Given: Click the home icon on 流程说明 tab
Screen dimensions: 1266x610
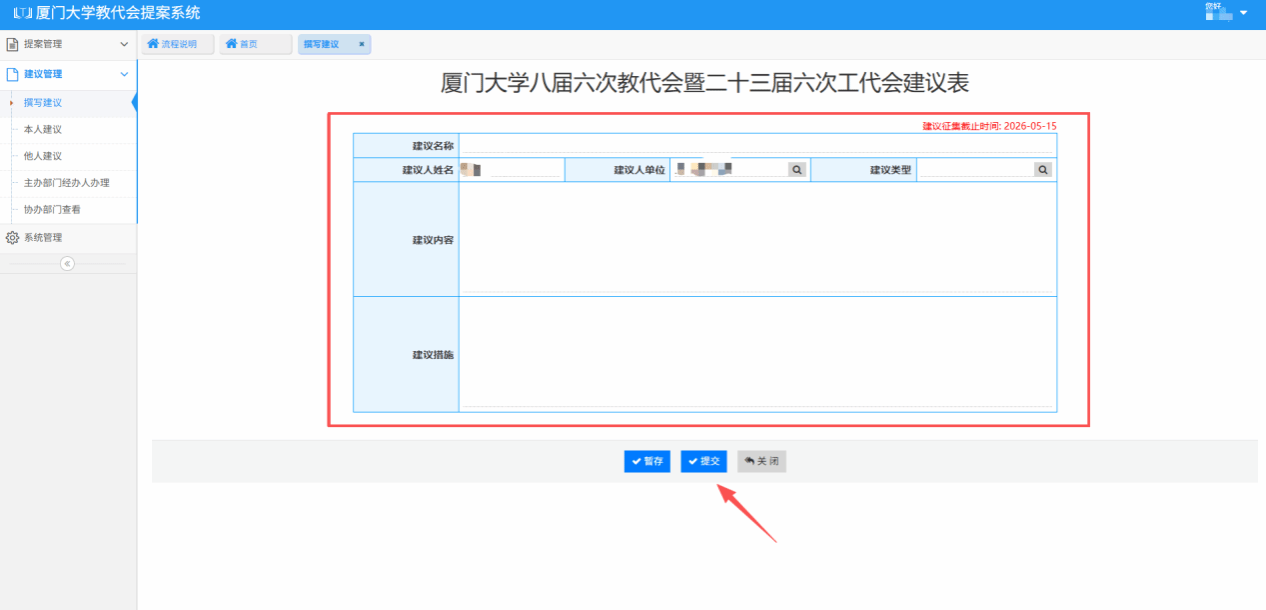Looking at the screenshot, I should click(153, 44).
